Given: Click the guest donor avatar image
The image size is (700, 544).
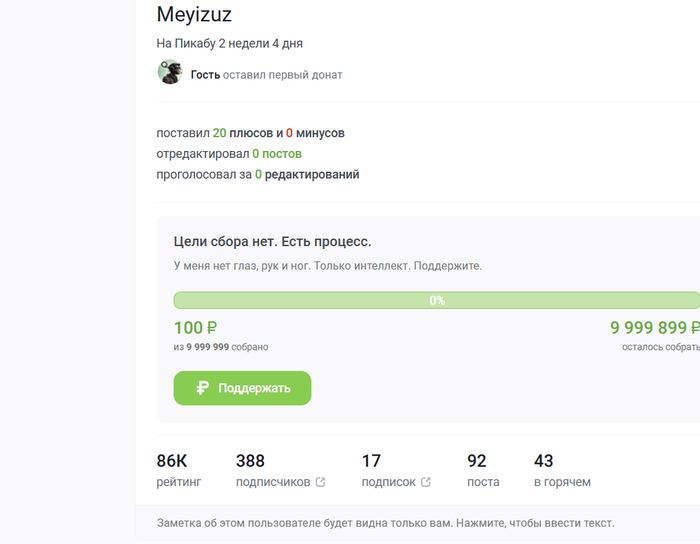Looking at the screenshot, I should tap(170, 72).
